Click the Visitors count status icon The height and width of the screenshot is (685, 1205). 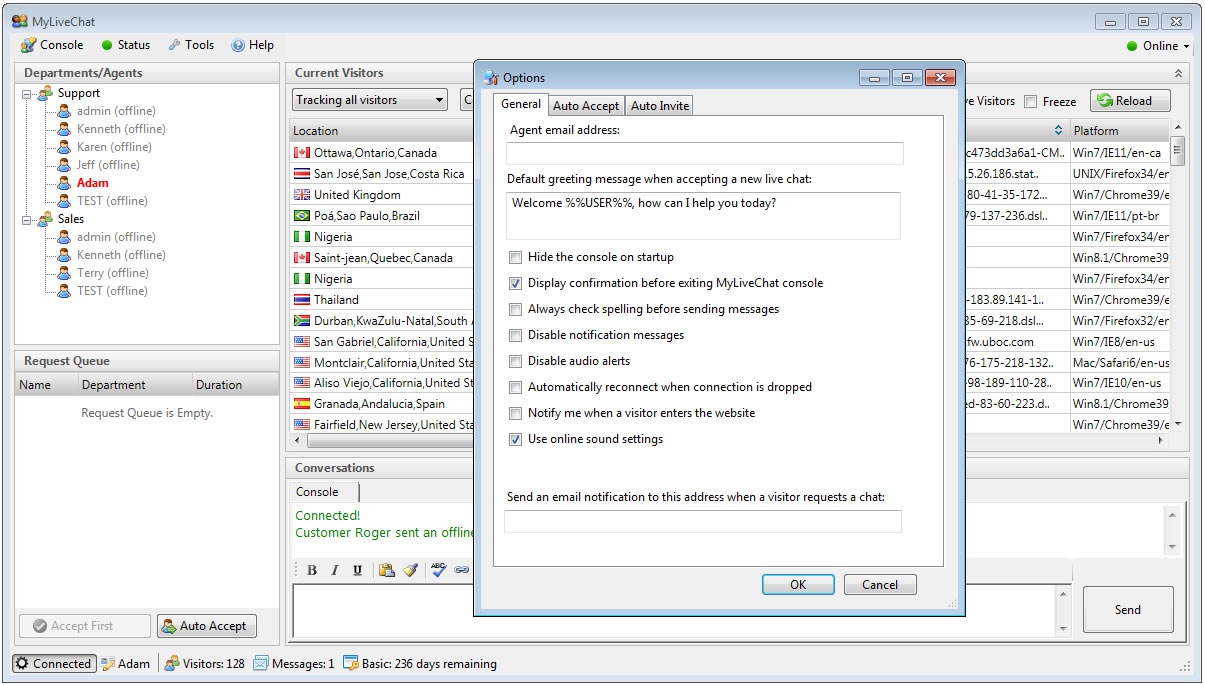[172, 663]
